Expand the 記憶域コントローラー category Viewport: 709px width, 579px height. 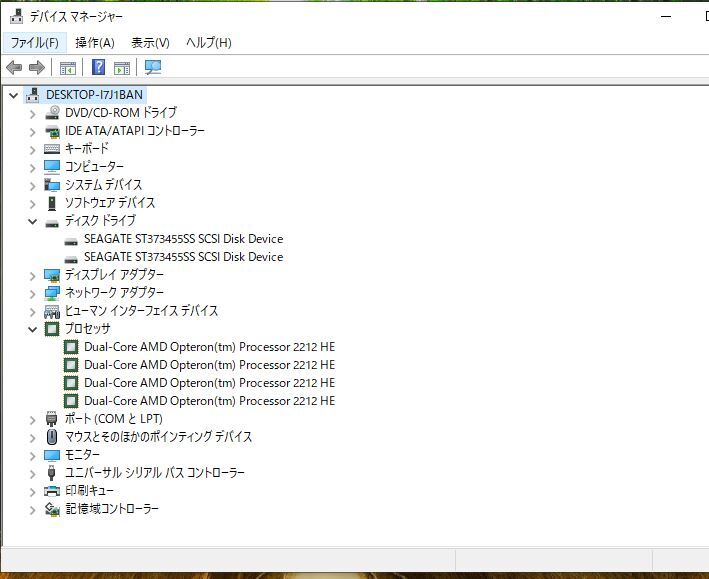tap(33, 510)
